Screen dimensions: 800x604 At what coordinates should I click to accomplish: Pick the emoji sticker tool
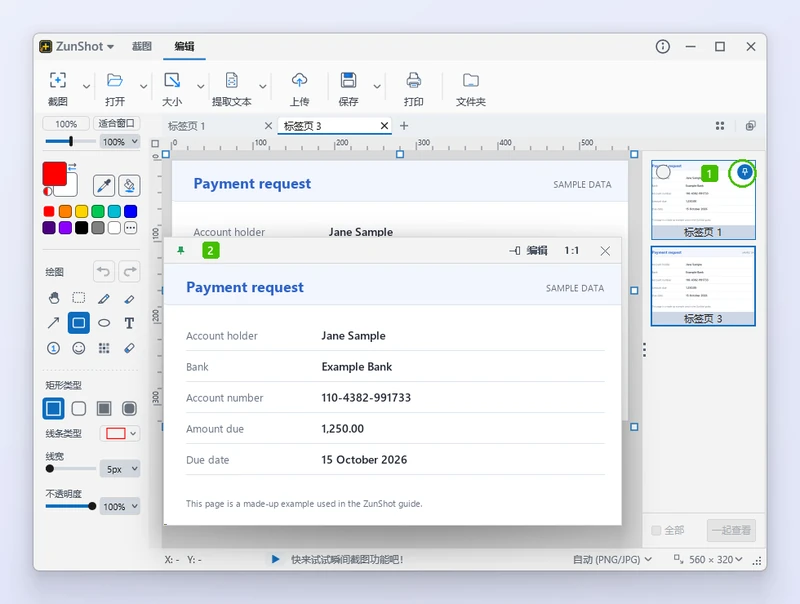coord(79,348)
